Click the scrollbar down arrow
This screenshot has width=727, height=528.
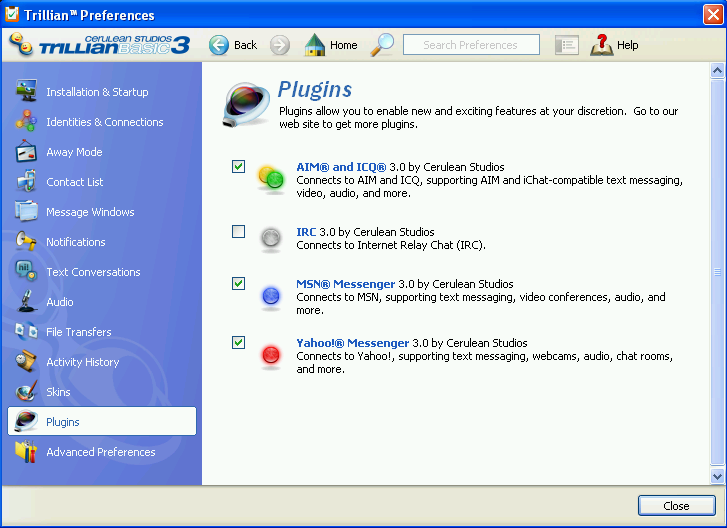pos(717,476)
